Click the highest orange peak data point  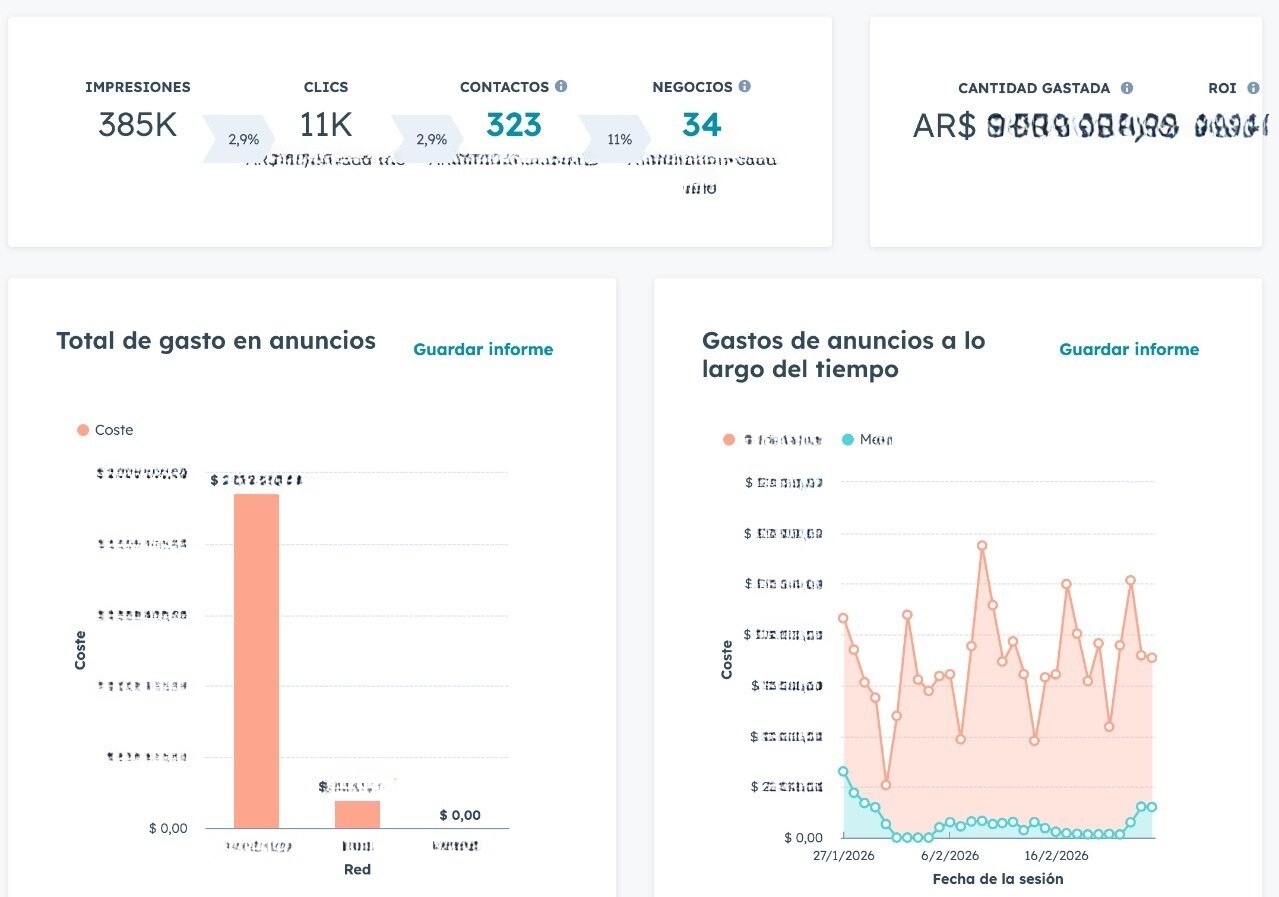coord(982,545)
